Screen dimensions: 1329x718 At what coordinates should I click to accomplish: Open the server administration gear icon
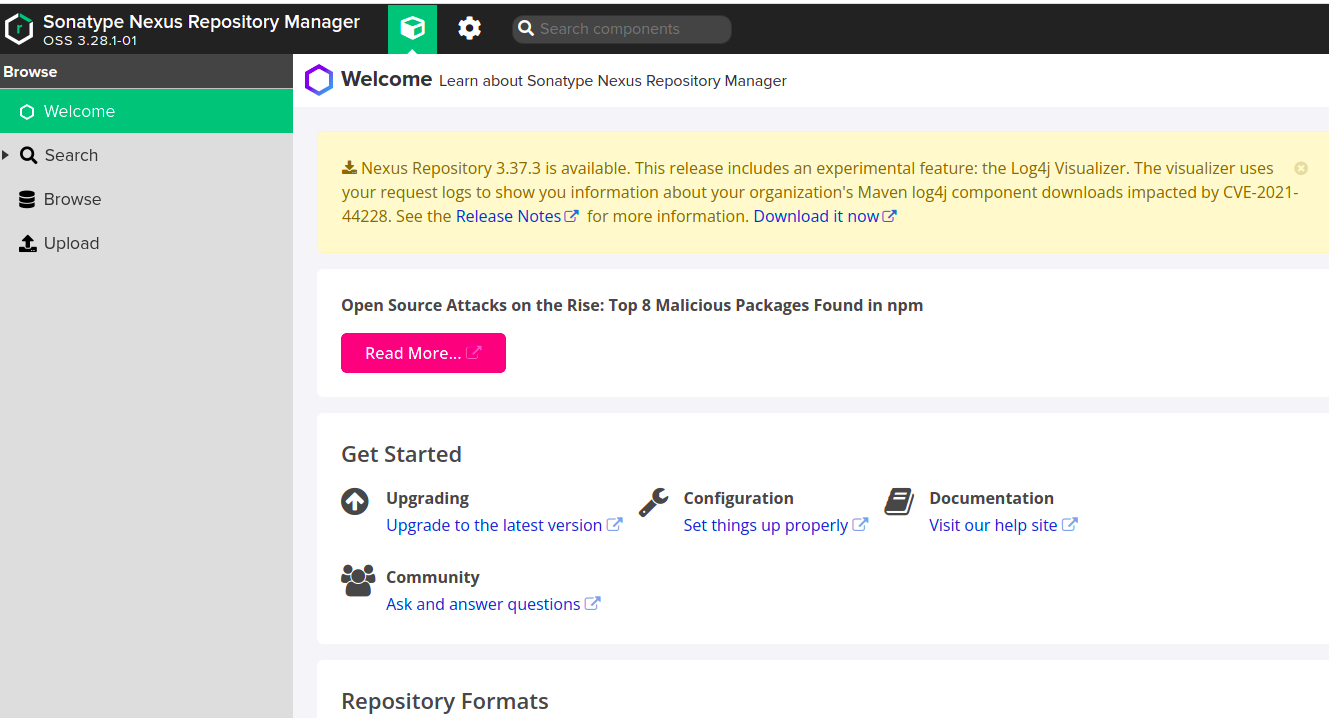(468, 29)
